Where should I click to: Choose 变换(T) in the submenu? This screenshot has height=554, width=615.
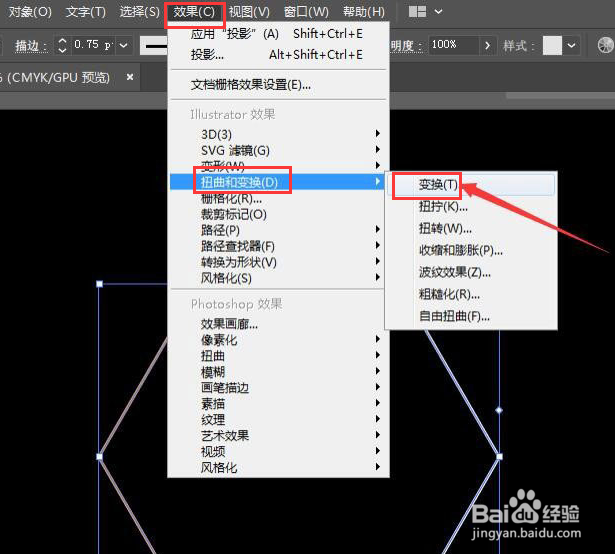pos(471,184)
